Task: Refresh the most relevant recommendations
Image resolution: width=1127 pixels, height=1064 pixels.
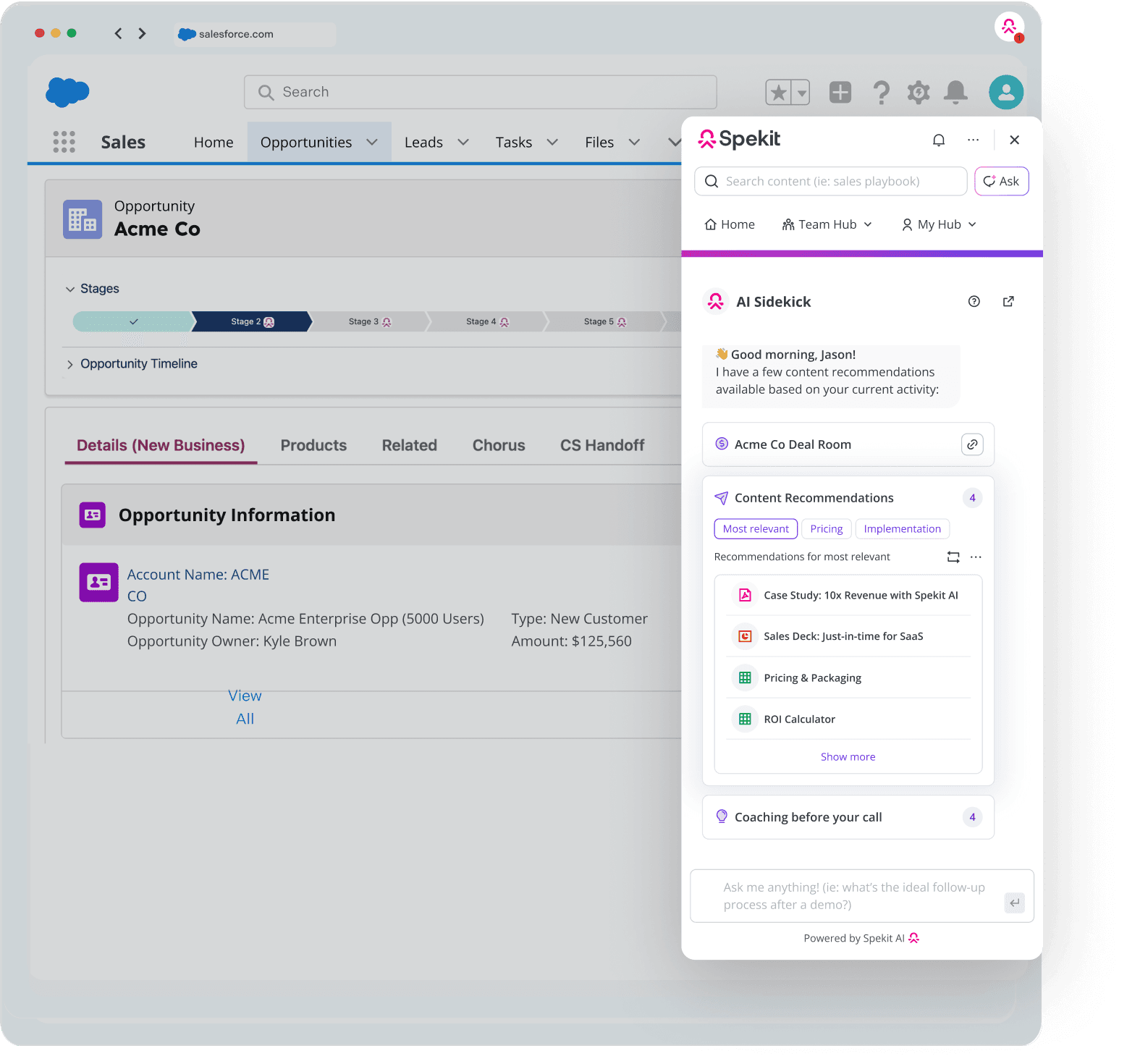Action: tap(953, 557)
